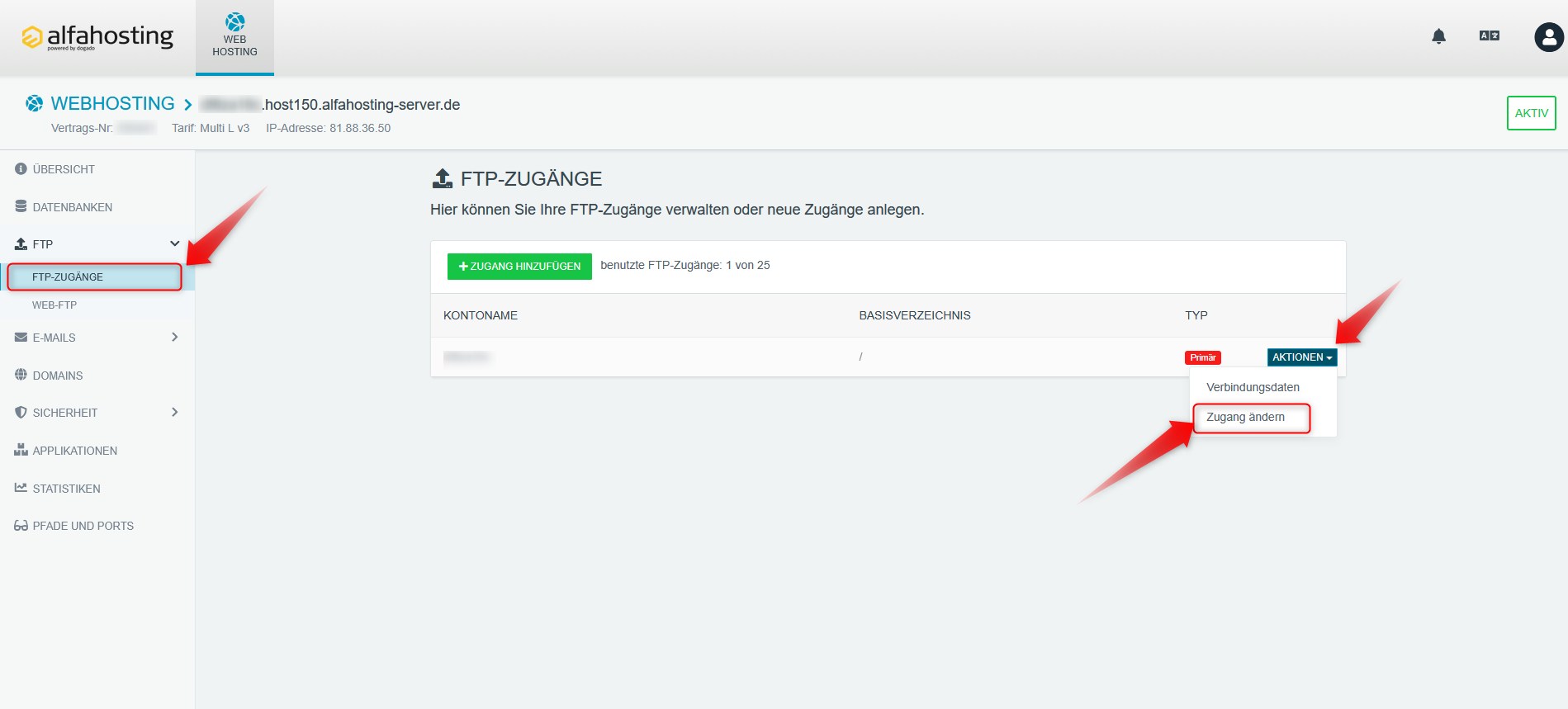The image size is (1568, 709).
Task: Collapse the FTP sidebar section
Action: (x=174, y=244)
